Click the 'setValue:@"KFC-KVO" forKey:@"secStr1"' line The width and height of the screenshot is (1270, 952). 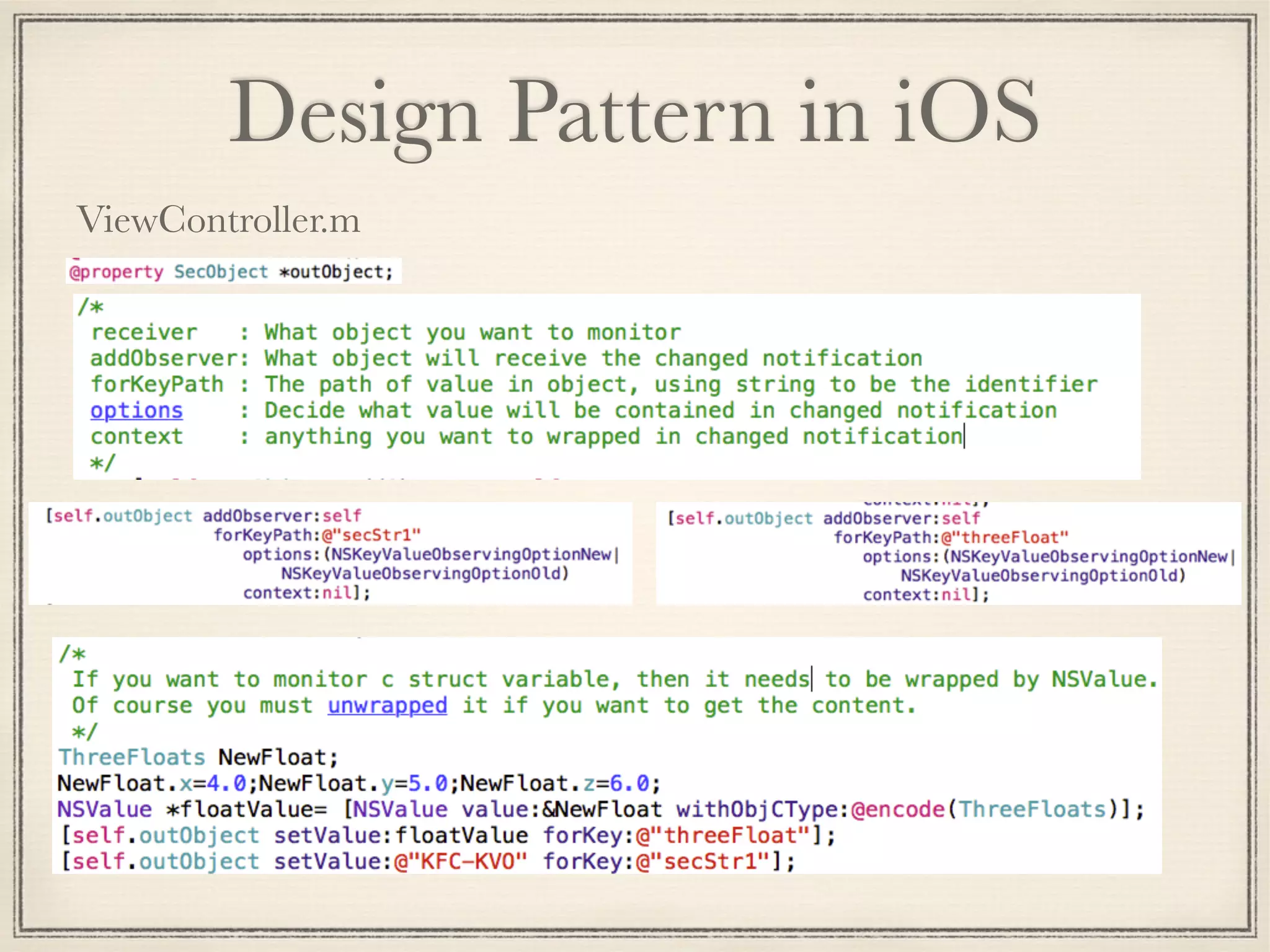pos(428,862)
